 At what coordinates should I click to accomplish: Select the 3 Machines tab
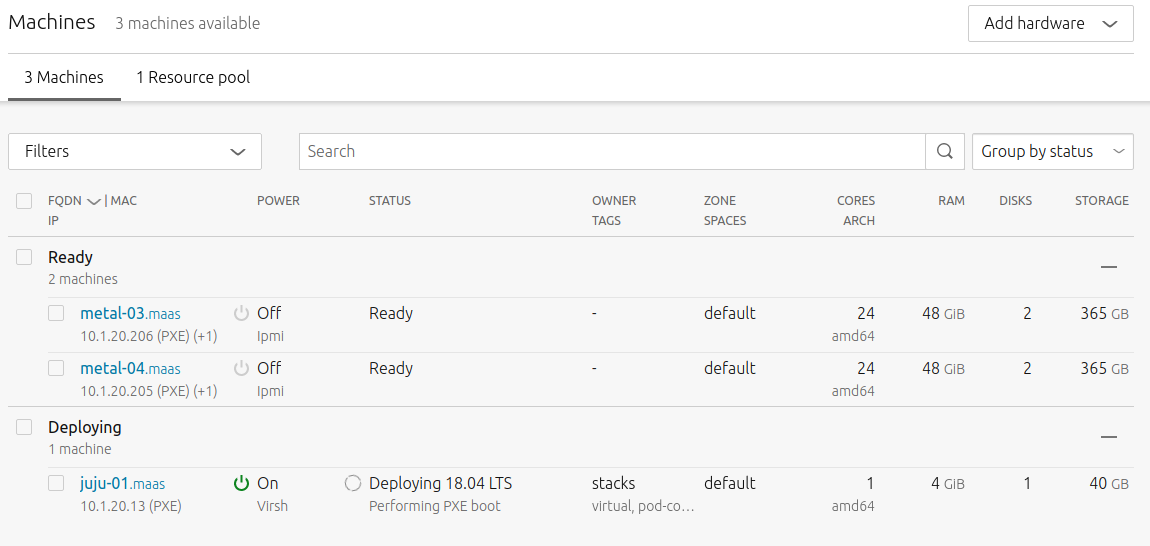point(64,77)
